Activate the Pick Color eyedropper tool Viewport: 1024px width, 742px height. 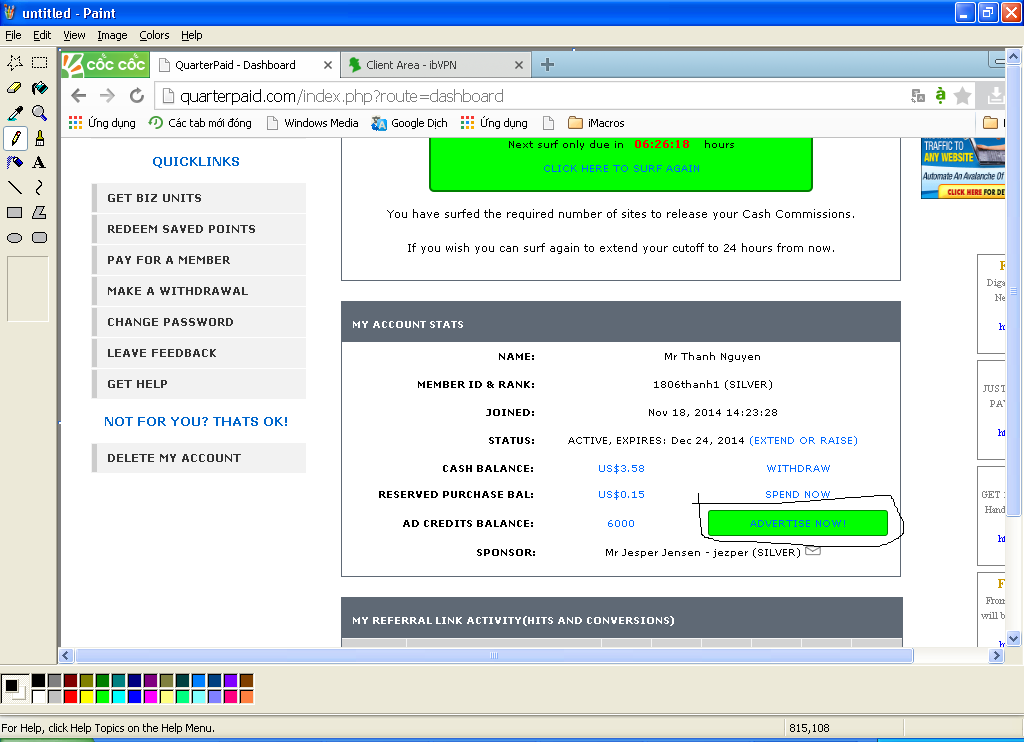tap(15, 113)
